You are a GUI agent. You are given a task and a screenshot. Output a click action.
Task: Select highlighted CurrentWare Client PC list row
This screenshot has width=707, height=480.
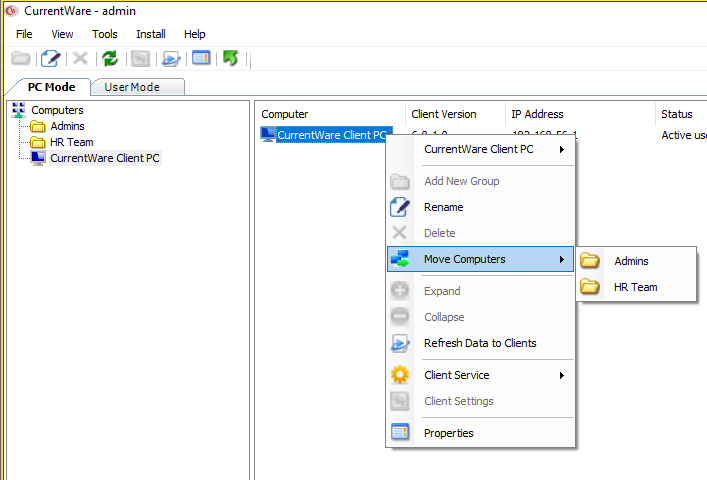coord(334,135)
